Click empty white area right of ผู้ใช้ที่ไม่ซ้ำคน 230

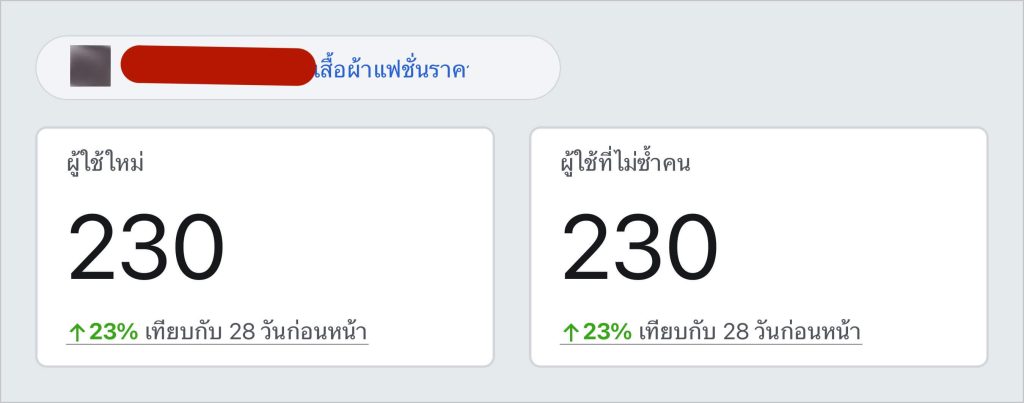coord(852,248)
